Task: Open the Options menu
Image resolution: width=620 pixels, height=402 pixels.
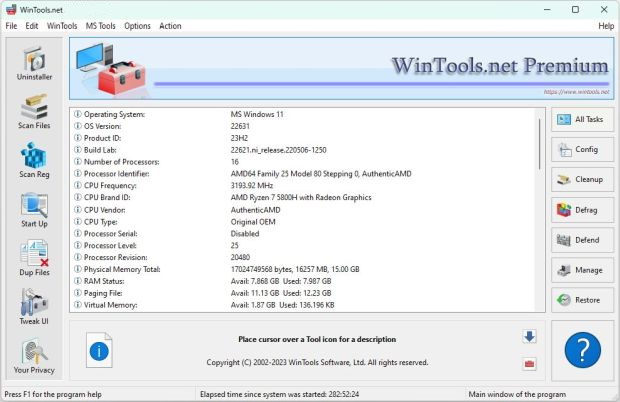Action: (137, 26)
